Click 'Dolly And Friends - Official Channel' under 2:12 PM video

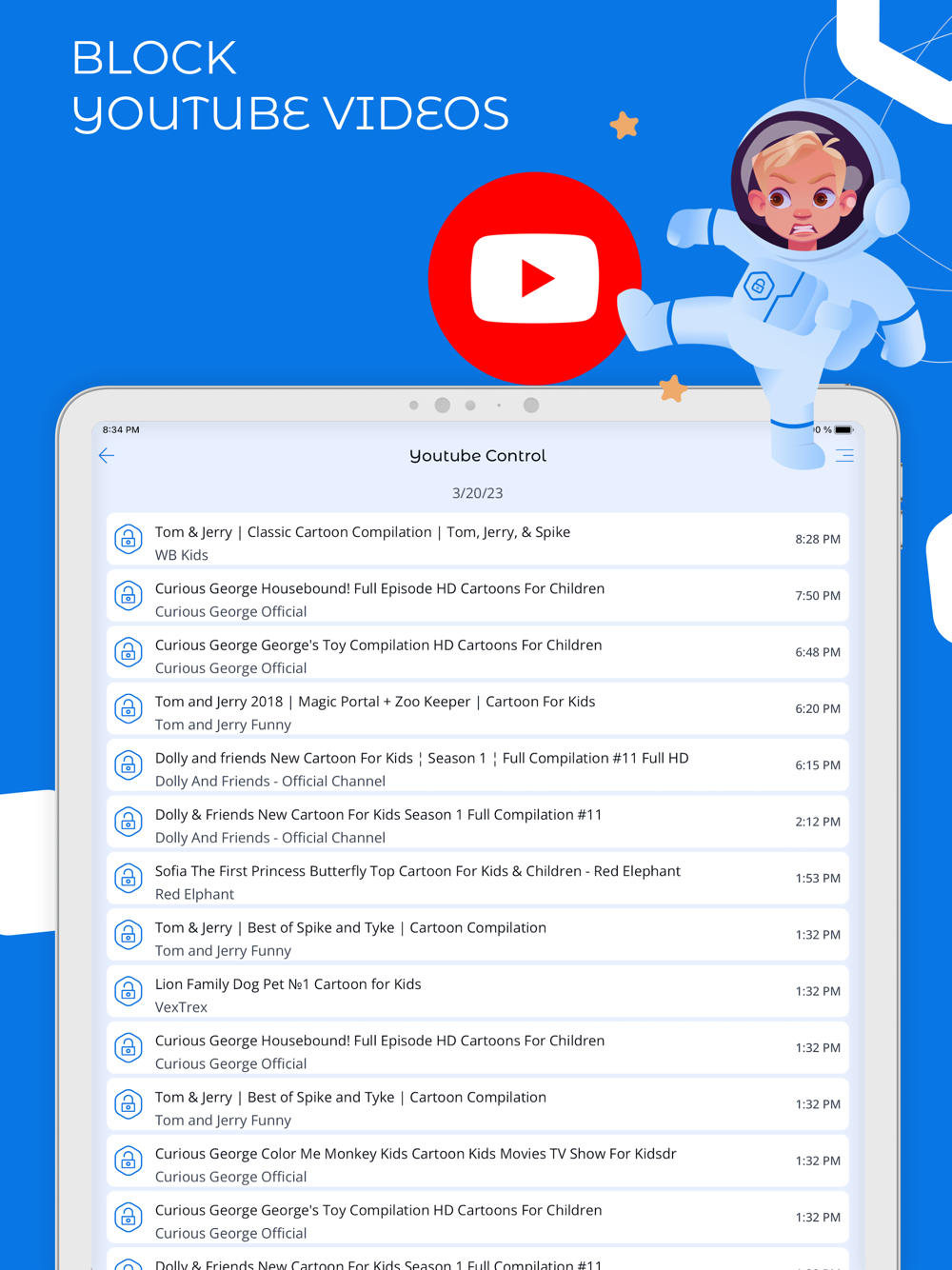click(x=270, y=838)
